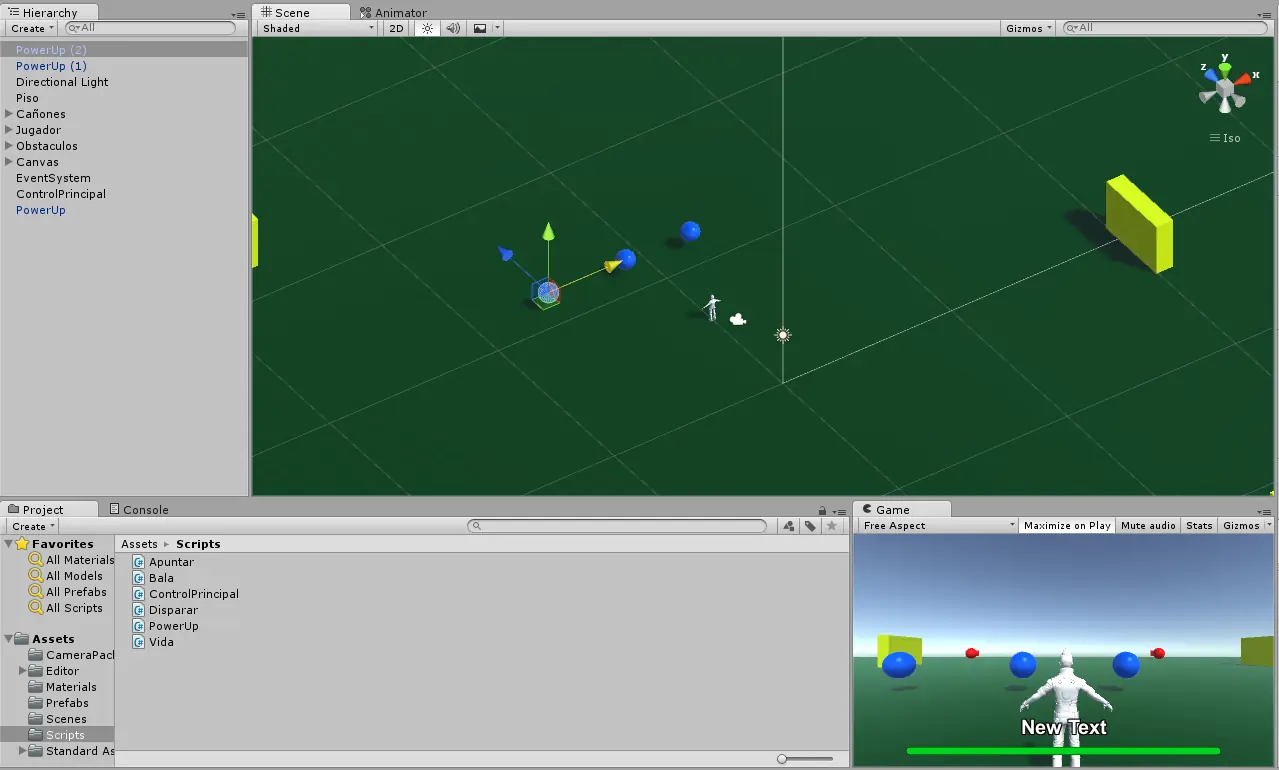
Task: Click Search by Label tag icon
Action: tap(810, 526)
